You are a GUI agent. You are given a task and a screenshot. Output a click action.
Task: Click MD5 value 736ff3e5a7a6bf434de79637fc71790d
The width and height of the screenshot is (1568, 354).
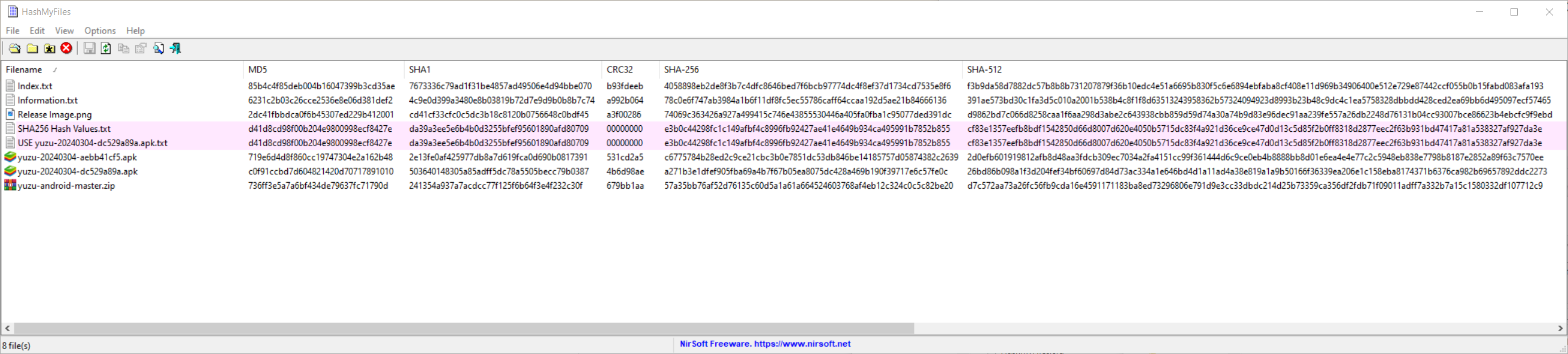click(x=318, y=185)
